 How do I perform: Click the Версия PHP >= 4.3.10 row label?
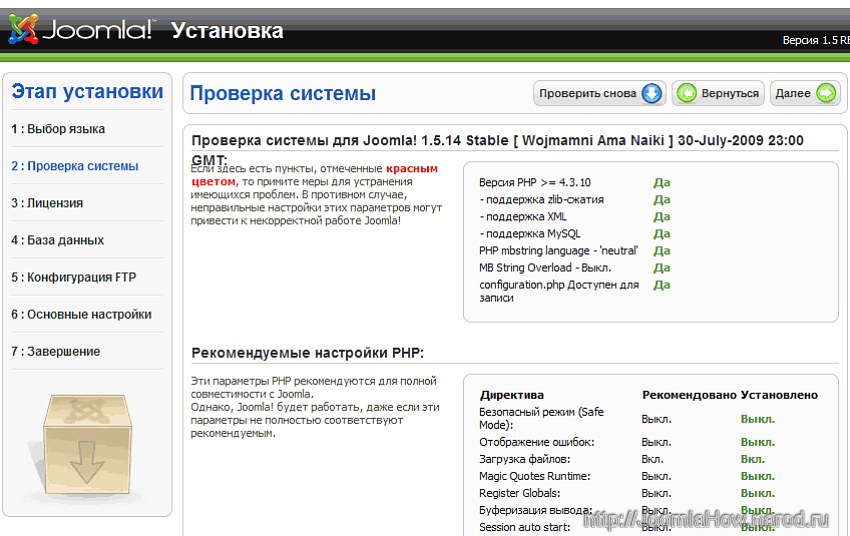click(x=535, y=183)
